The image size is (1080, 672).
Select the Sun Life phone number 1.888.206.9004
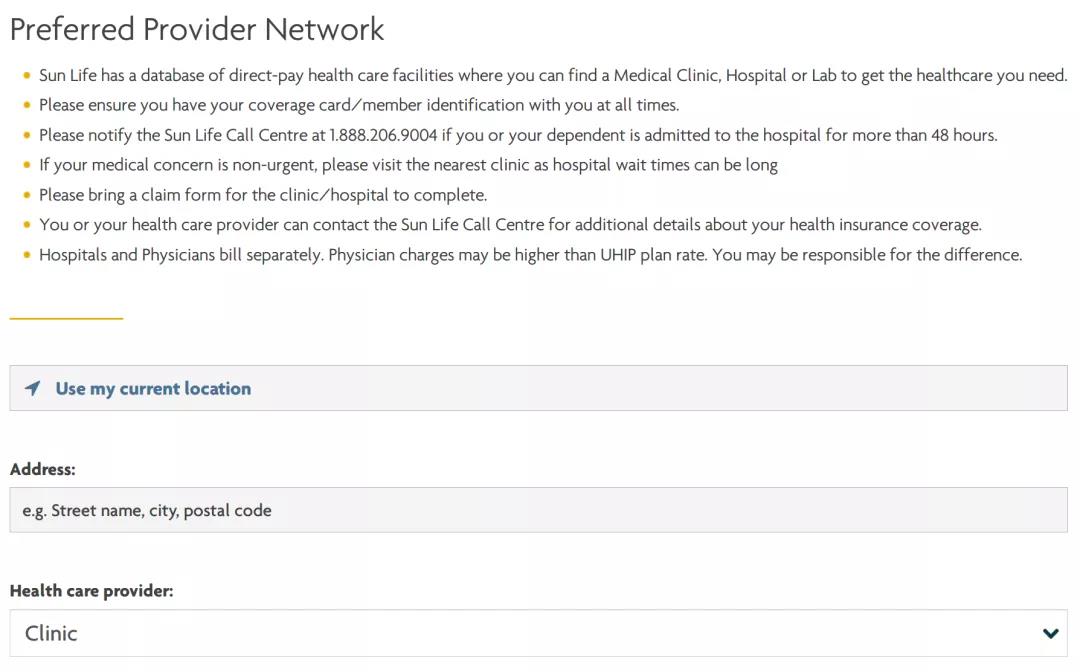point(383,135)
